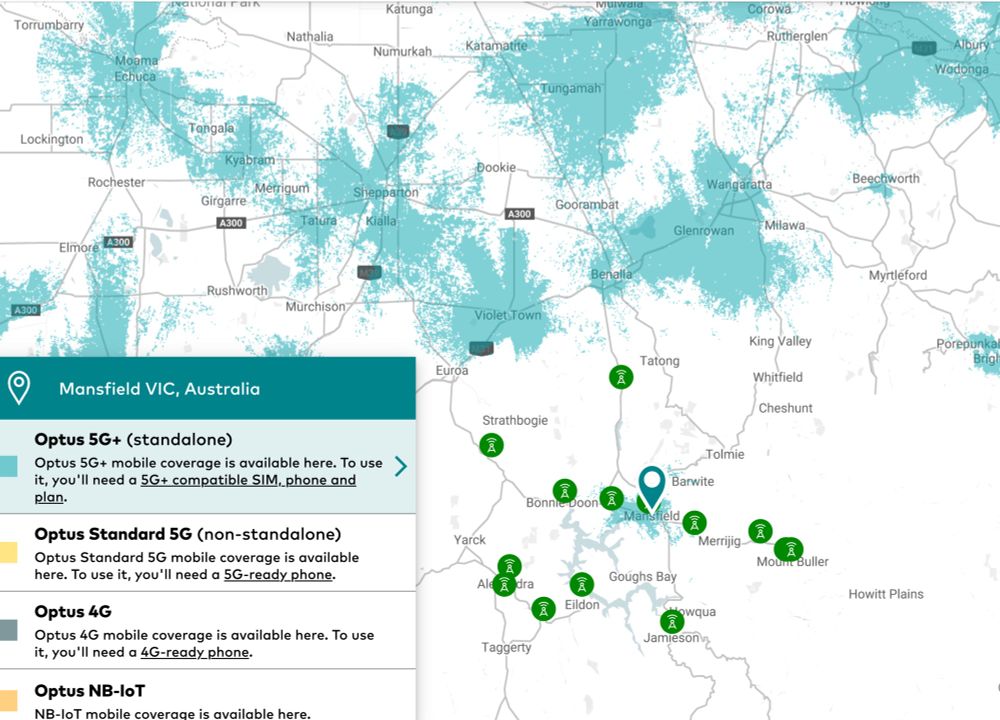Click the A300 road shield near Girgarre

[231, 223]
